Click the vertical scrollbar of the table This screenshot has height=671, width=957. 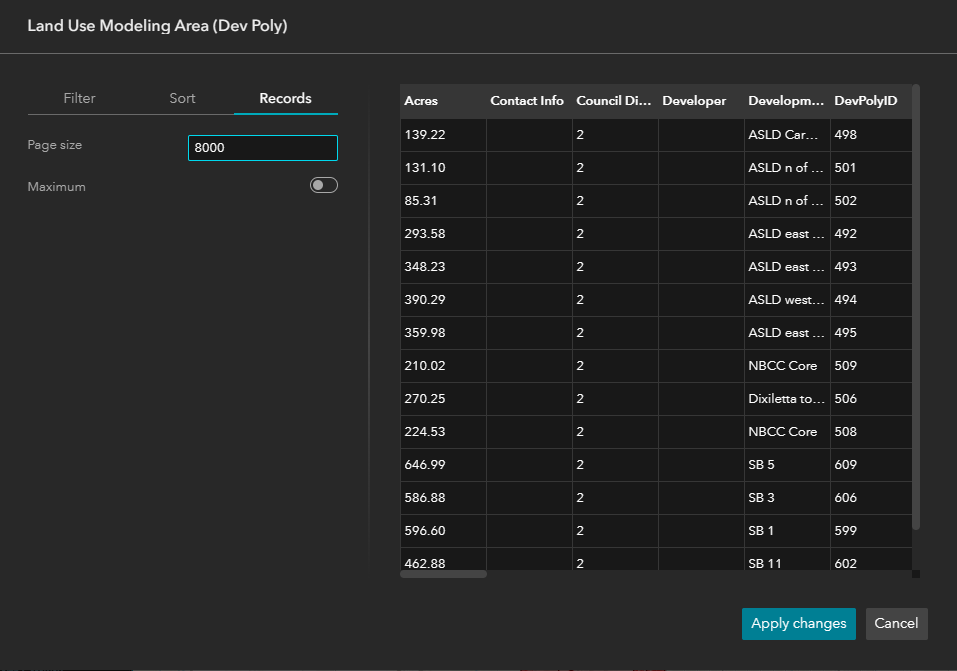click(x=915, y=307)
